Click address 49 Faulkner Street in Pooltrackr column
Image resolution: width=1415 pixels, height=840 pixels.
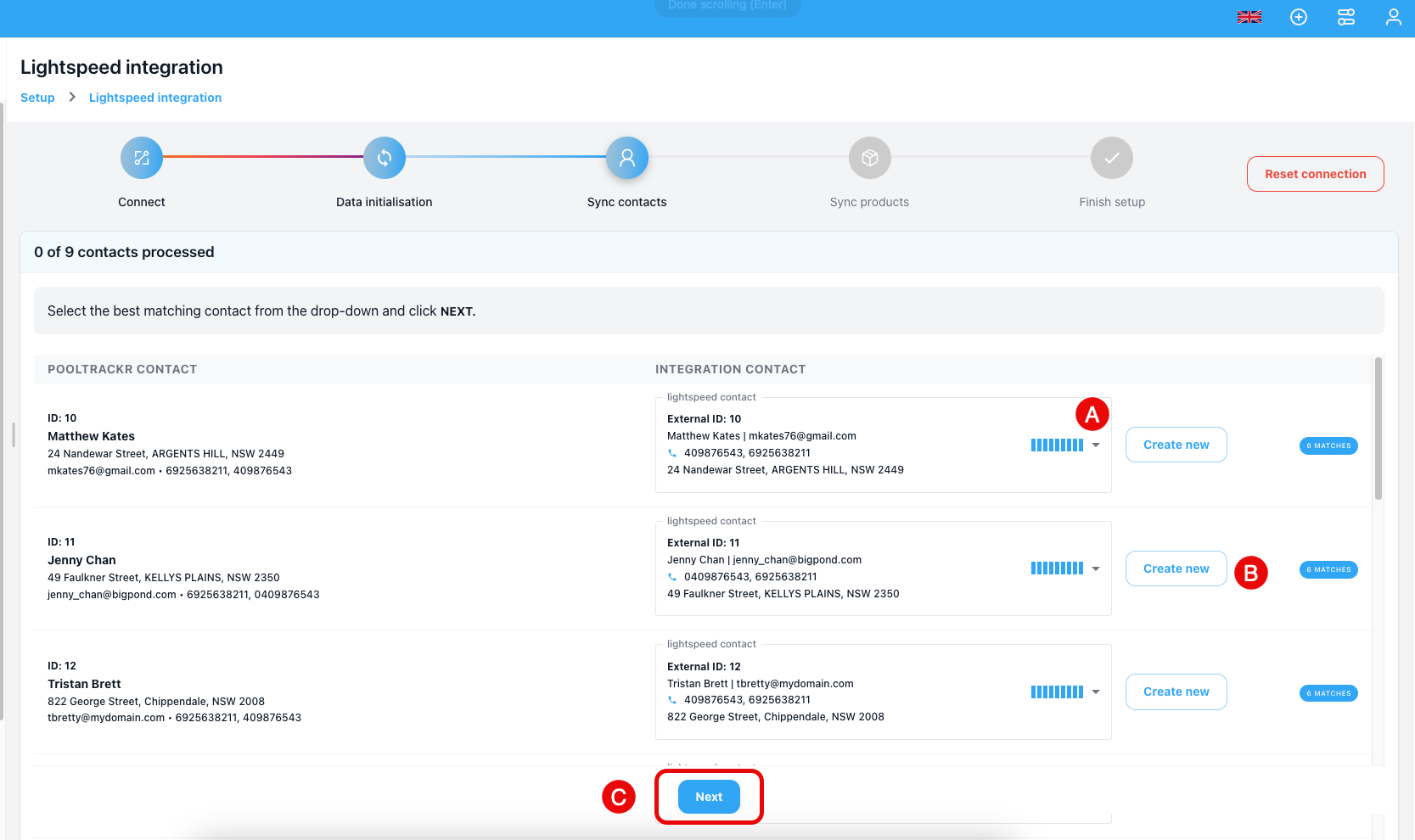click(x=164, y=578)
